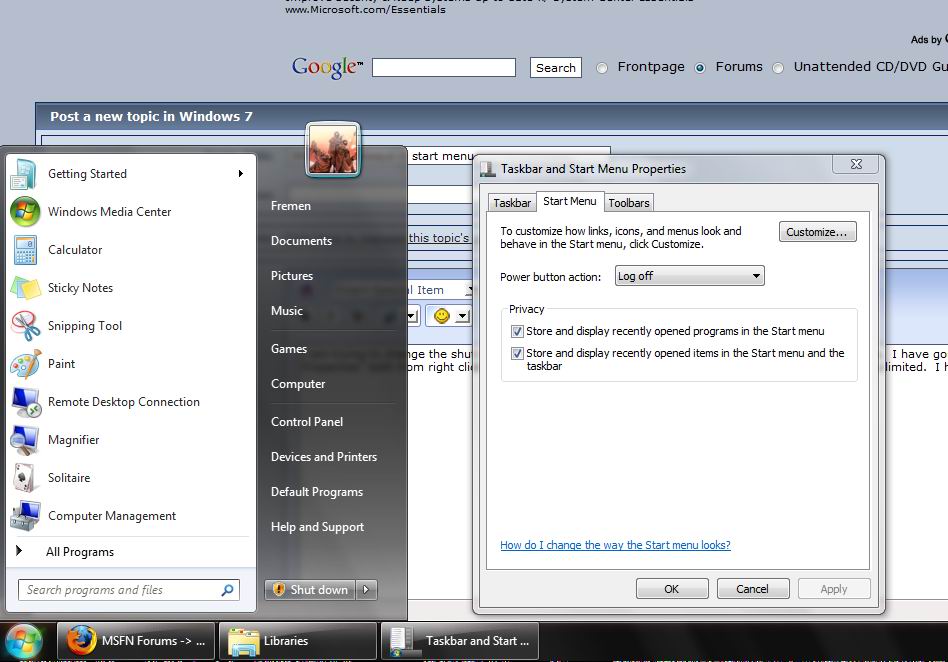This screenshot has width=948, height=662.
Task: Select the Frontpage radio button
Action: tap(601, 67)
